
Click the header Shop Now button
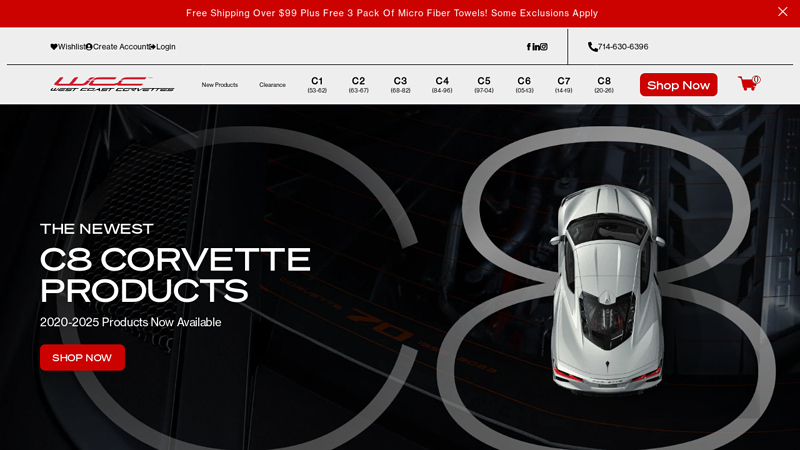point(678,85)
